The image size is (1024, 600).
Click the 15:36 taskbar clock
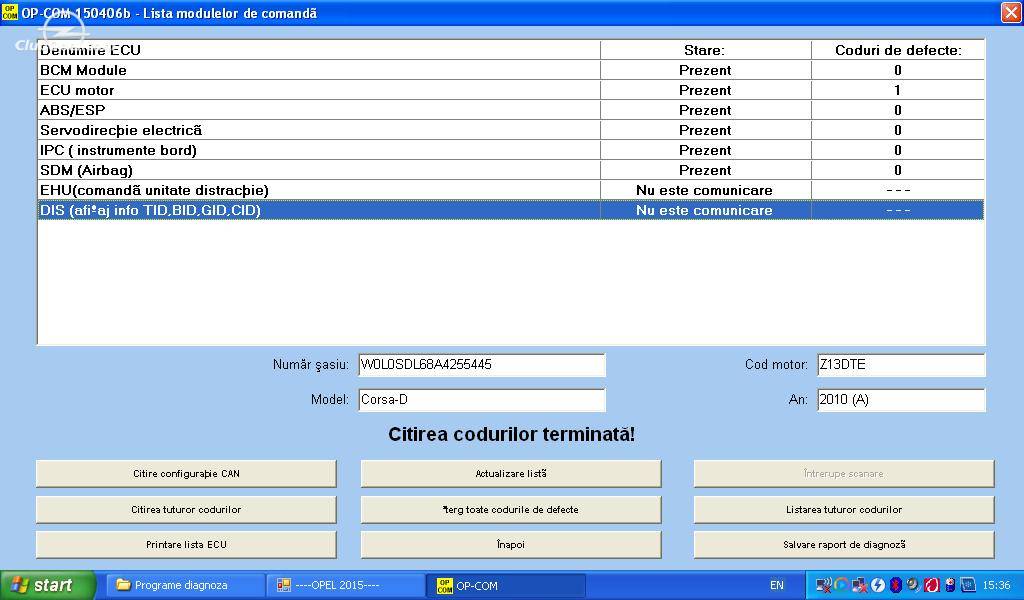pyautogui.click(x=996, y=585)
